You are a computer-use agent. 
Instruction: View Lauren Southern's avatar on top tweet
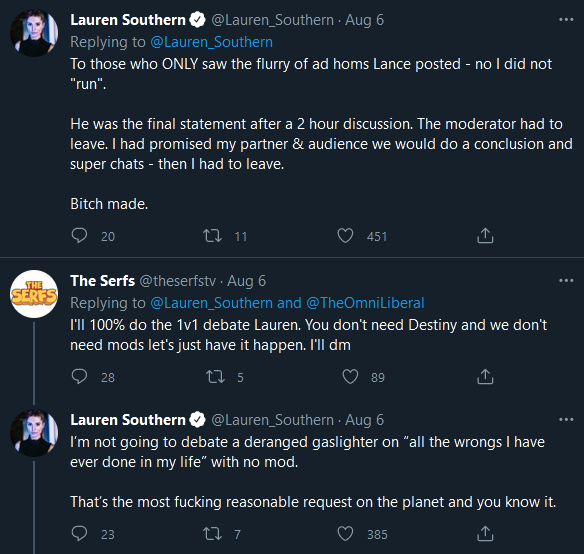tap(34, 33)
